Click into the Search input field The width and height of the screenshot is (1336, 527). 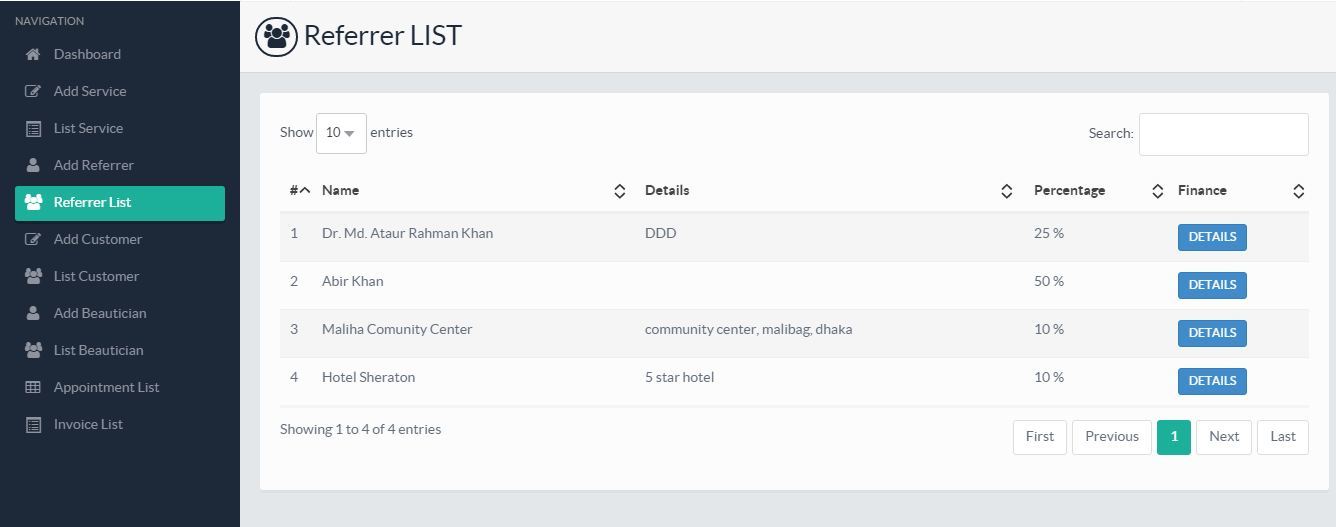[x=1223, y=134]
